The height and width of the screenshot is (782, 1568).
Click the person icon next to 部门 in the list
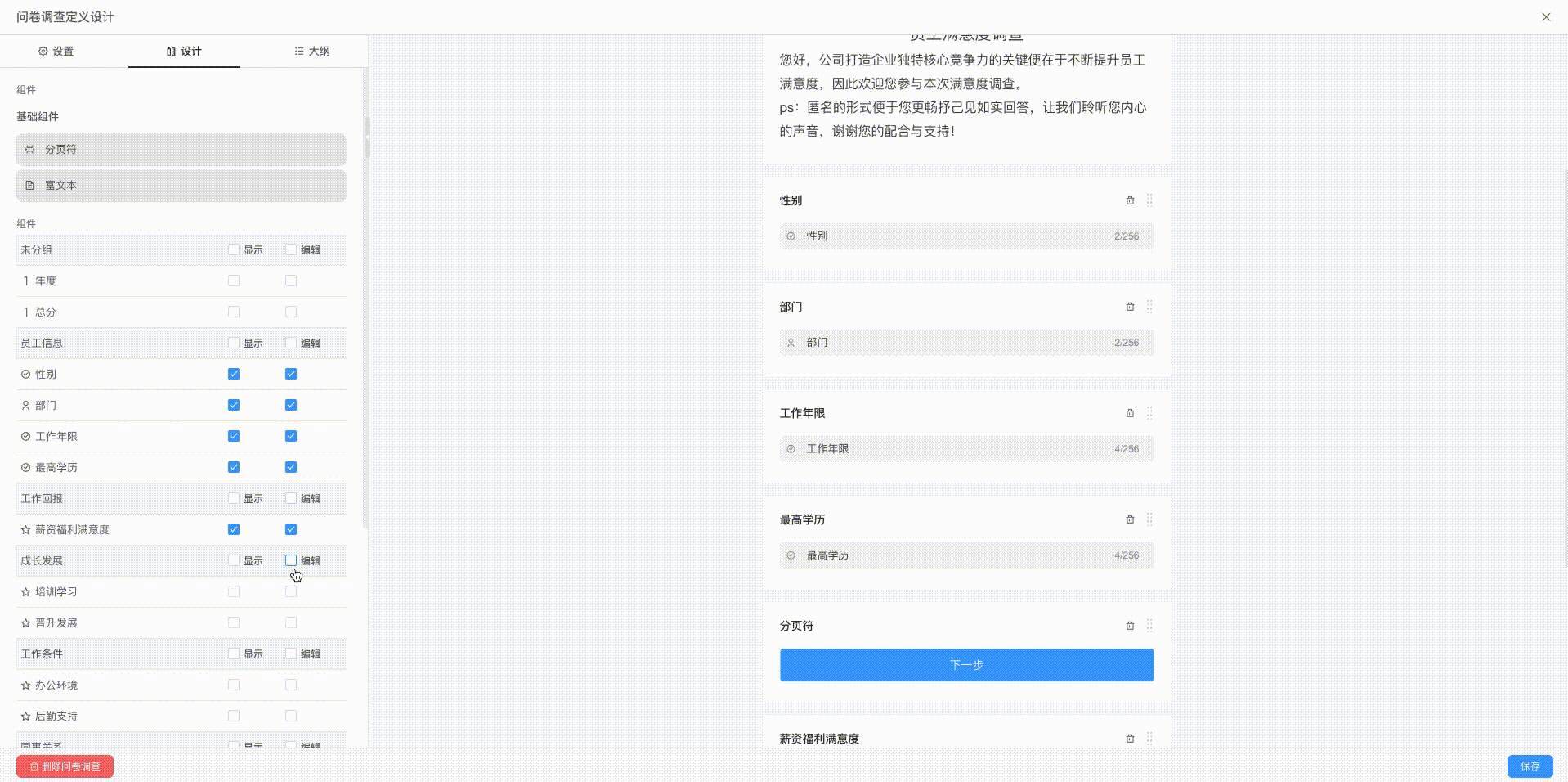[x=25, y=405]
